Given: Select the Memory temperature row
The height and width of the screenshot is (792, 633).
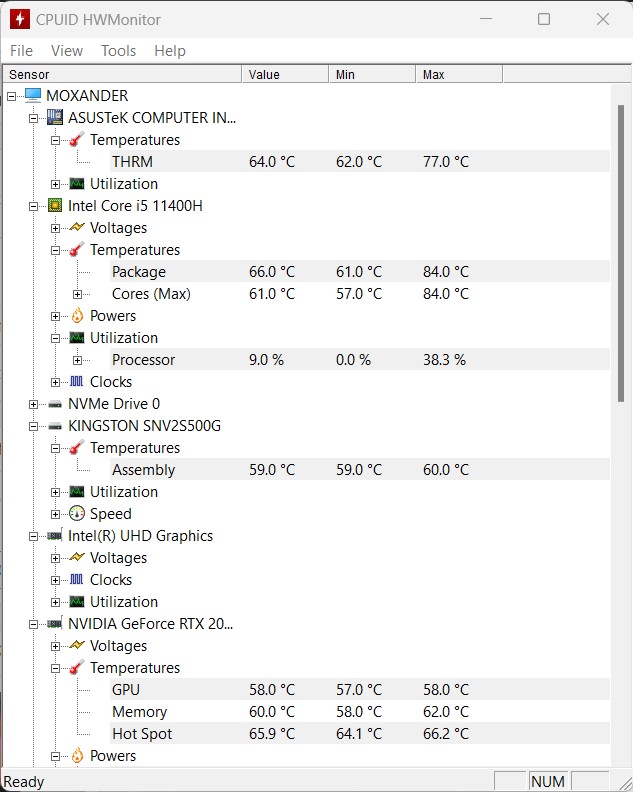Looking at the screenshot, I should pos(360,712).
